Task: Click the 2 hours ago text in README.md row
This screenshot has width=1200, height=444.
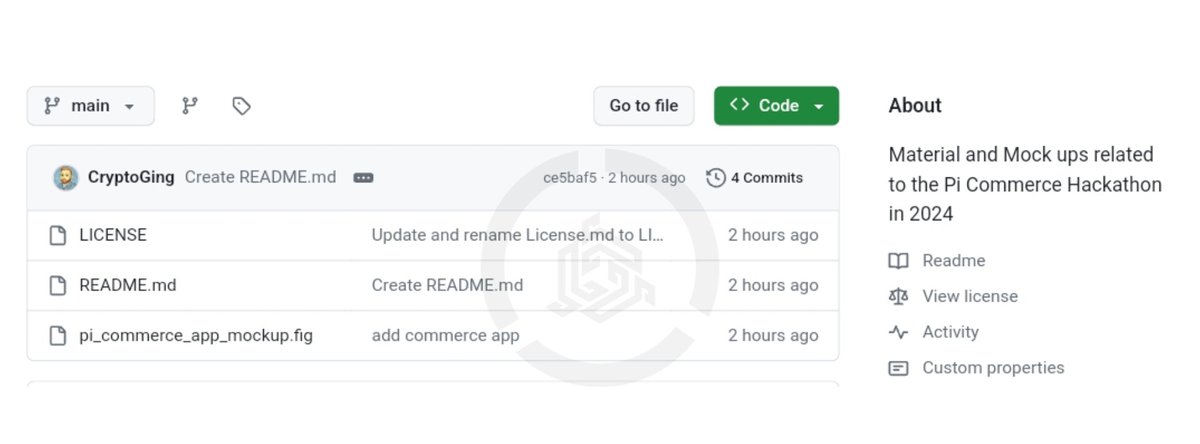Action: [773, 285]
